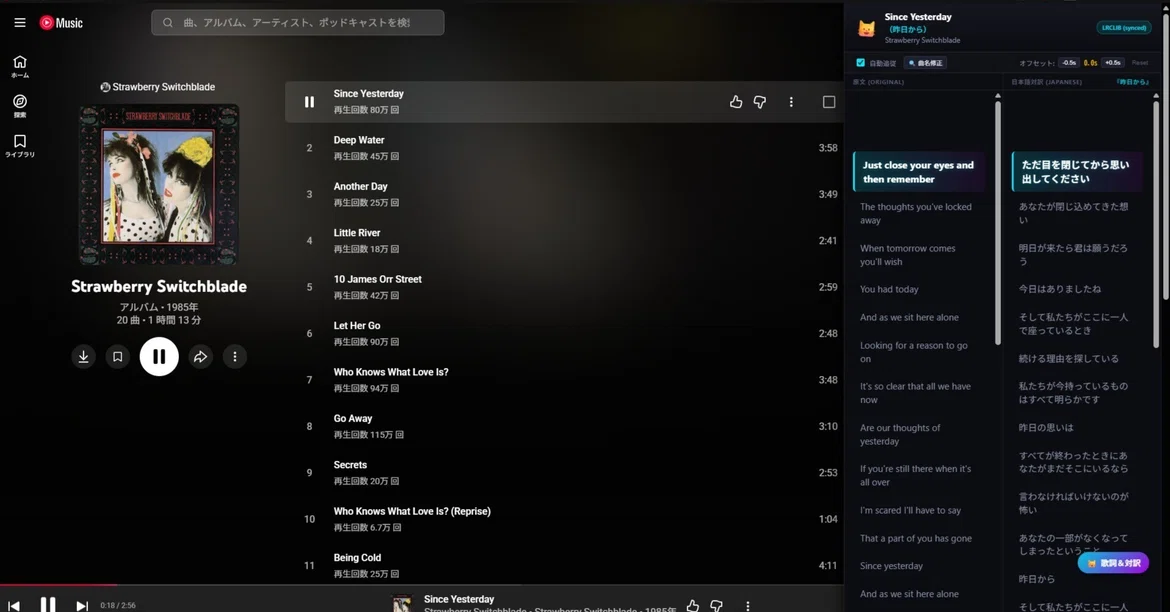Select highlighted lyric 'Just close your eyes and then remember'
This screenshot has width=1170, height=612.
(919, 172)
